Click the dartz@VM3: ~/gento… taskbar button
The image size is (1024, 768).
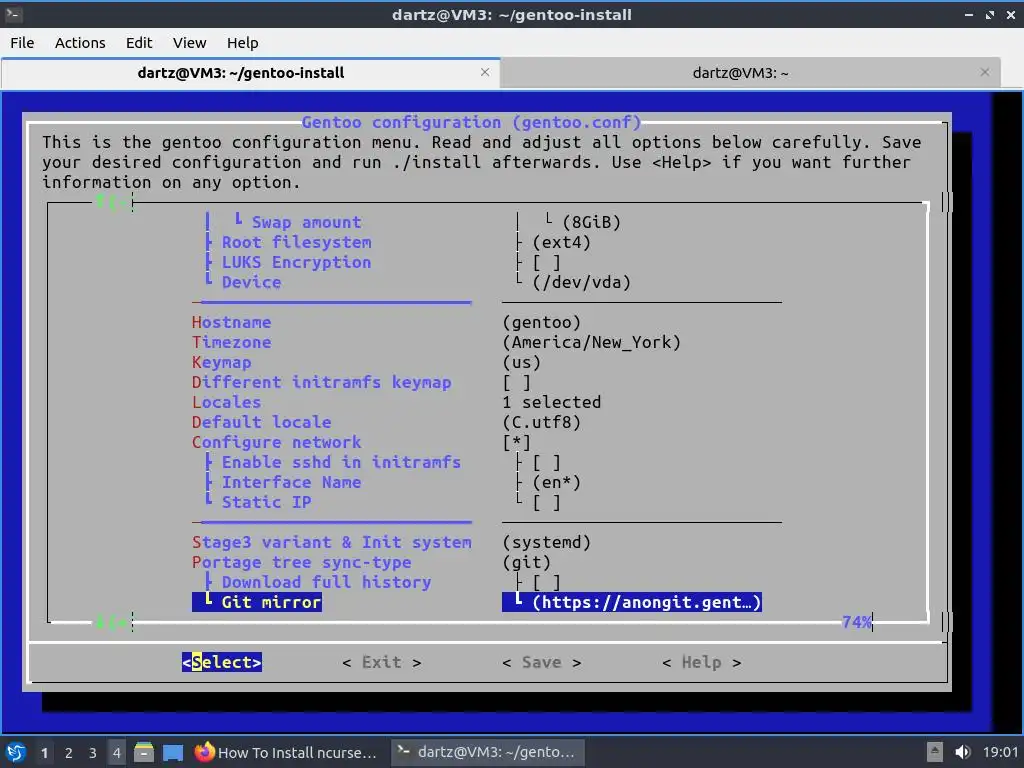[x=487, y=752]
